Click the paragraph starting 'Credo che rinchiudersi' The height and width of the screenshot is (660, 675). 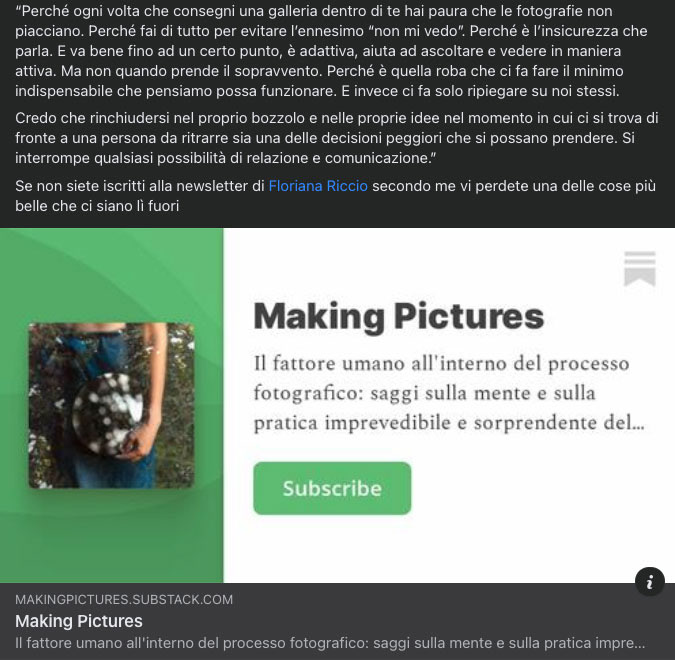337,138
